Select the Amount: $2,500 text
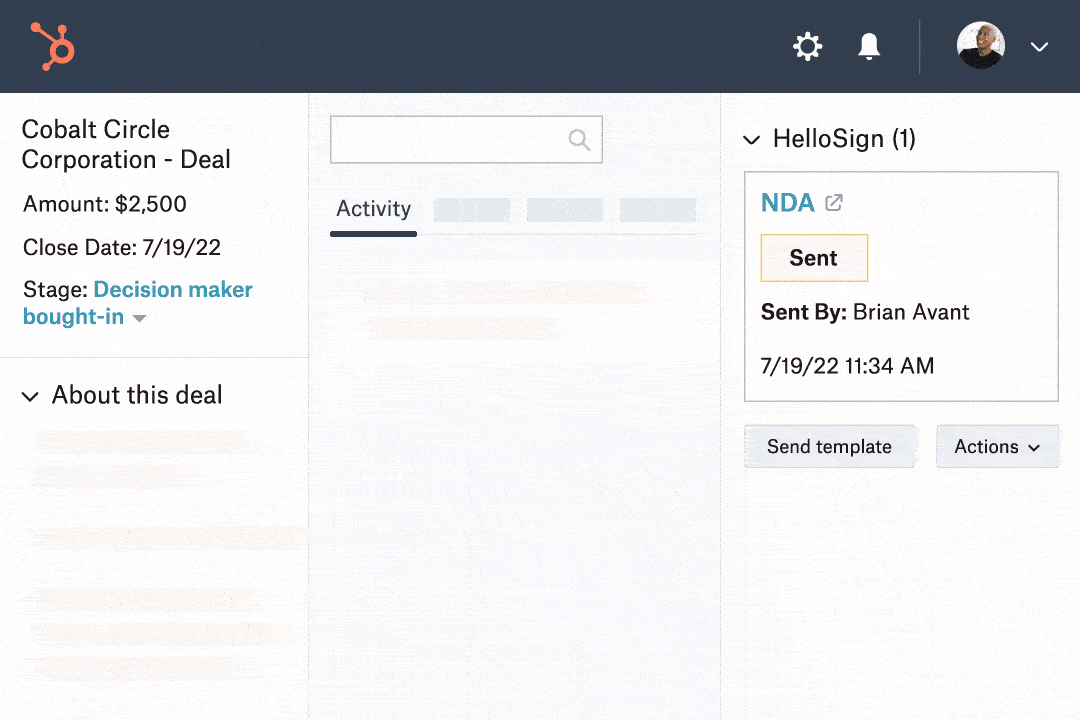The height and width of the screenshot is (720, 1080). tap(105, 204)
